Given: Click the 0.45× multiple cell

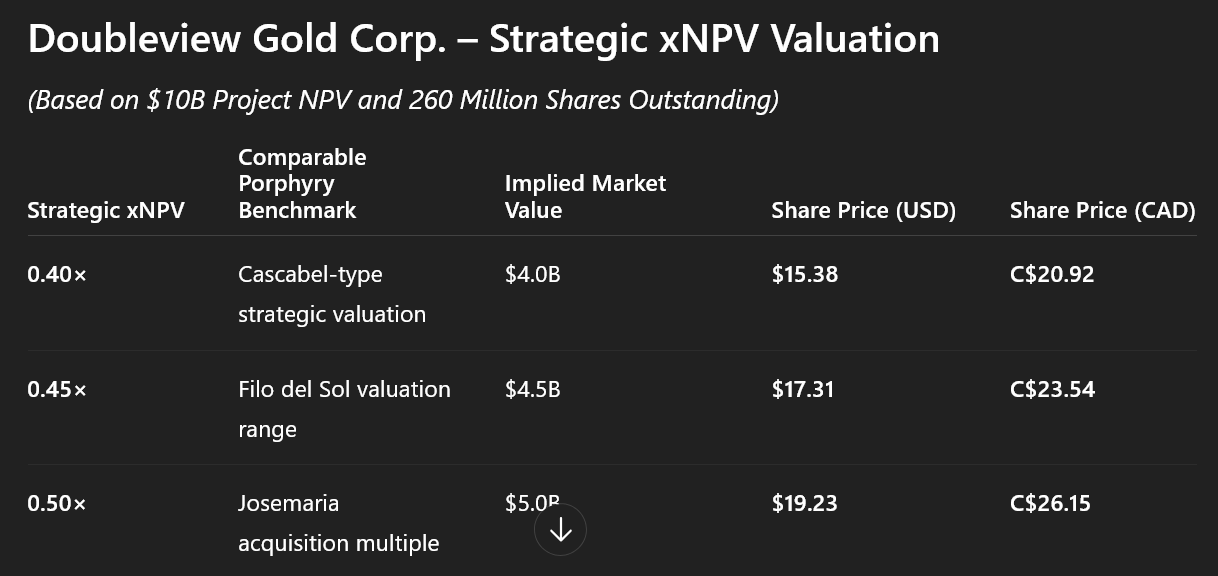Looking at the screenshot, I should pos(57,389).
